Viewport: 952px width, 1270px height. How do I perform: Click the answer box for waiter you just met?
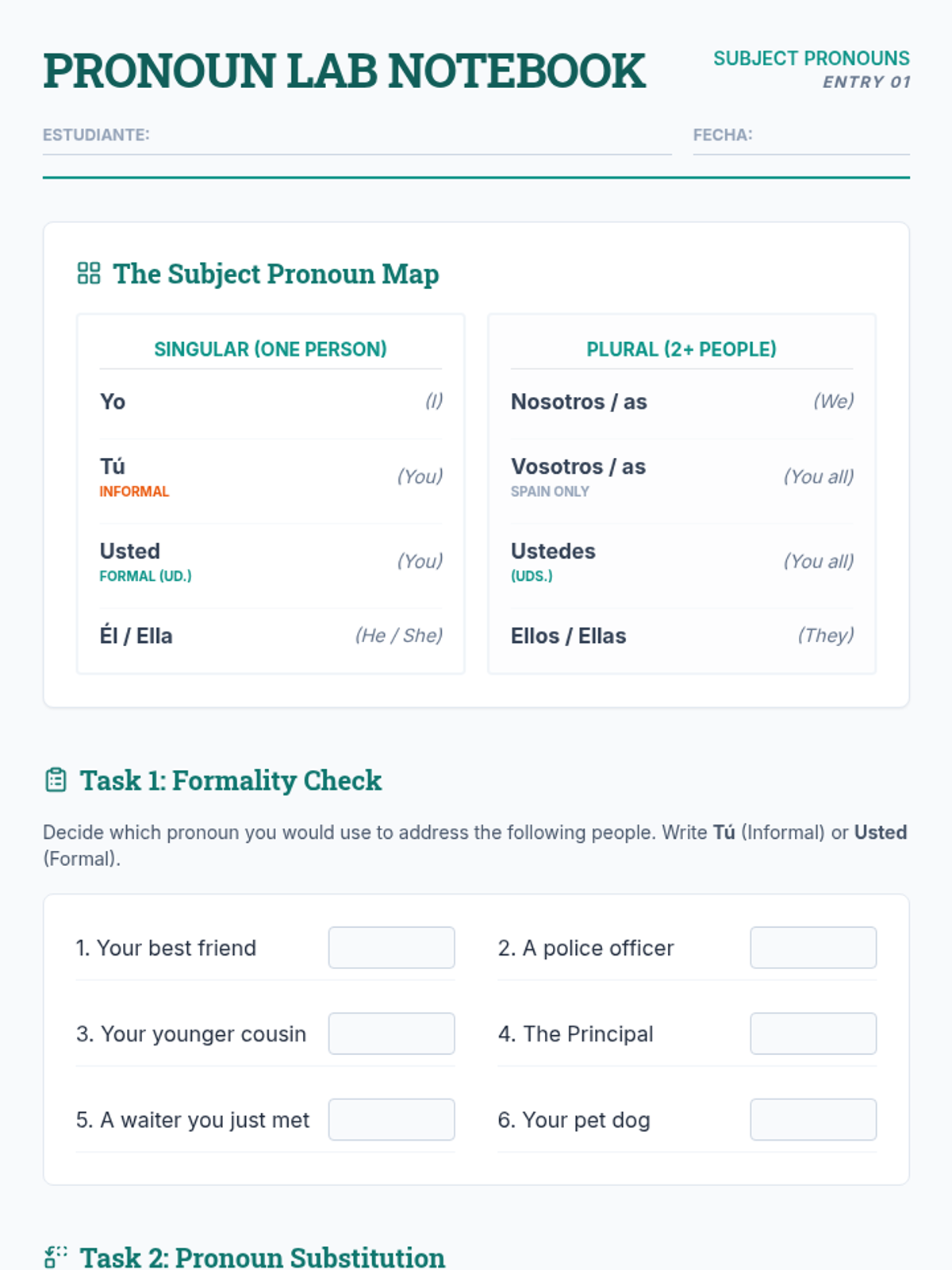point(391,1119)
